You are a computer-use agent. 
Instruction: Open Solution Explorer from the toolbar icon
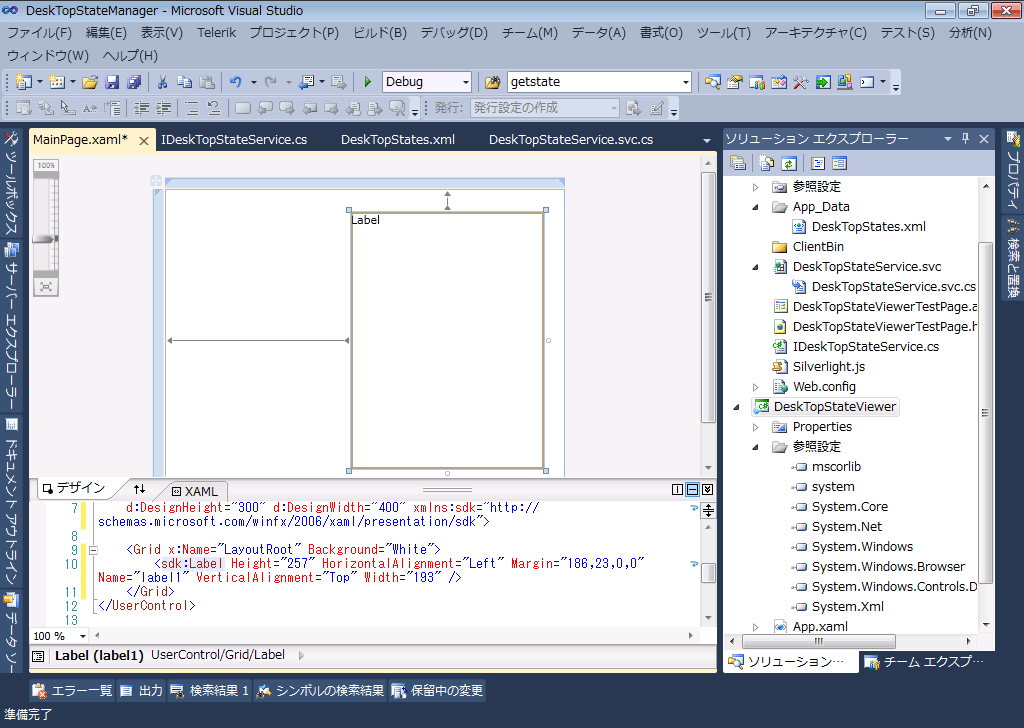(x=712, y=82)
